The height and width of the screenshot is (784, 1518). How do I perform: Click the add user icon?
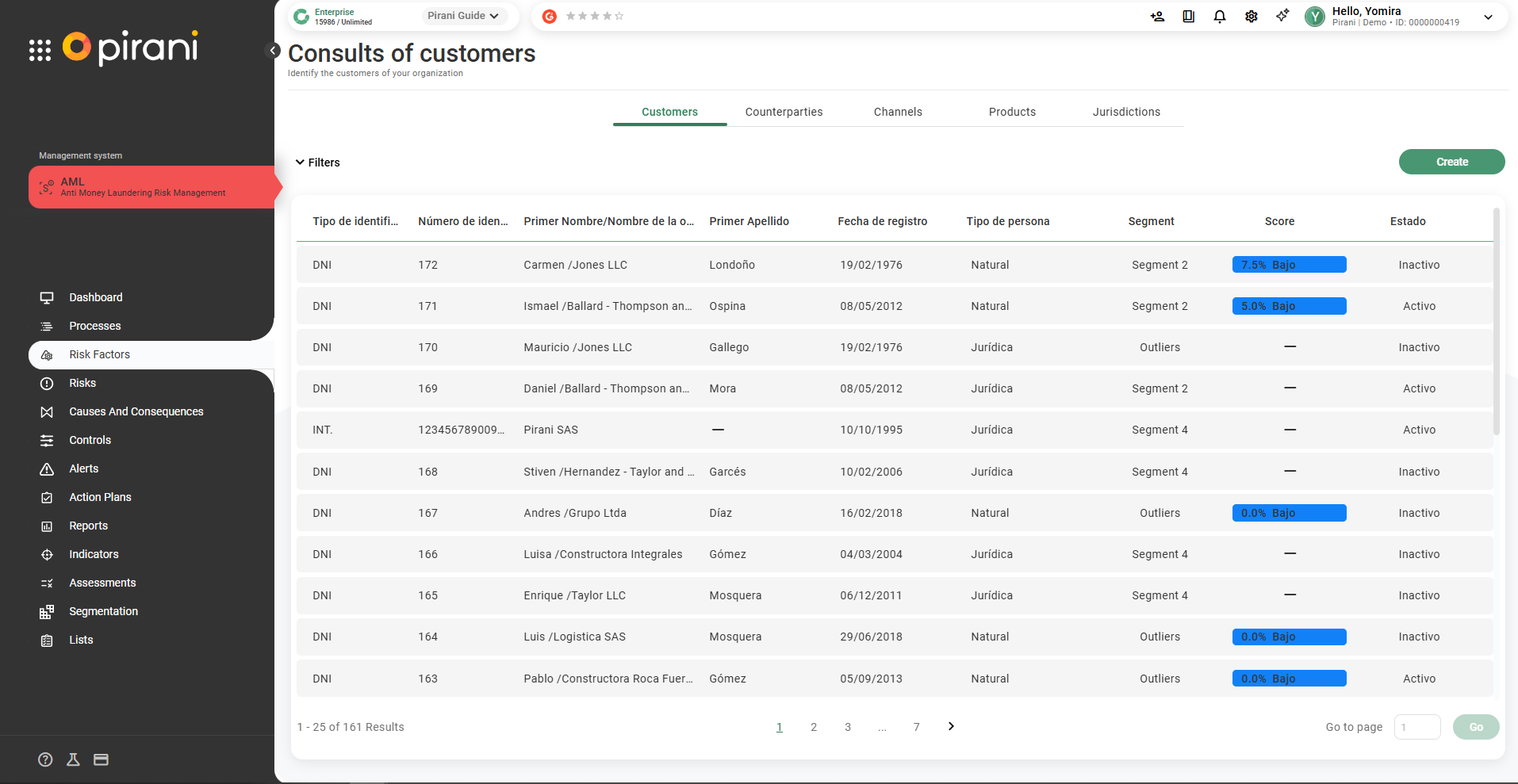[1157, 17]
